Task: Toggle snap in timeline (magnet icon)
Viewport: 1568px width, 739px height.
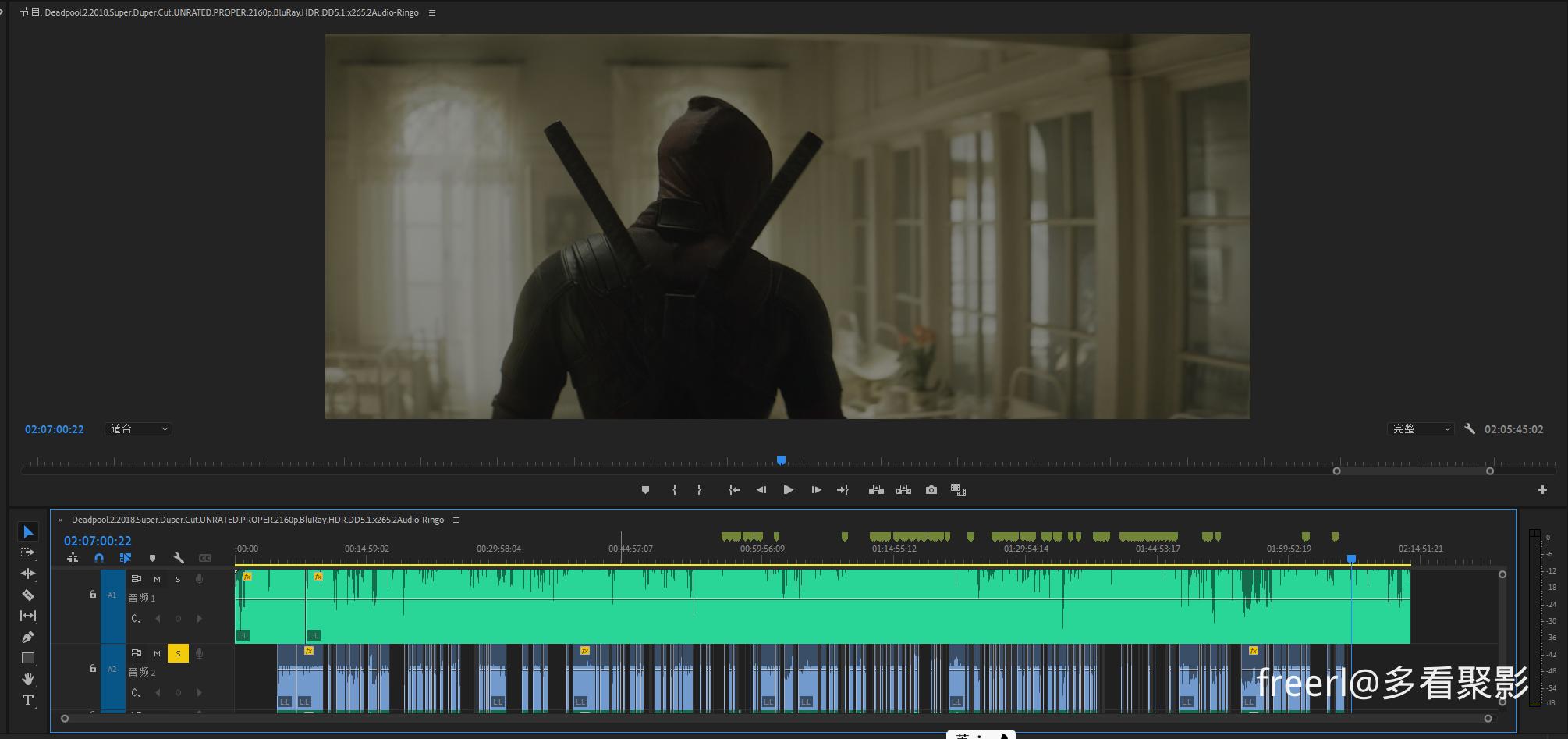Action: click(99, 558)
